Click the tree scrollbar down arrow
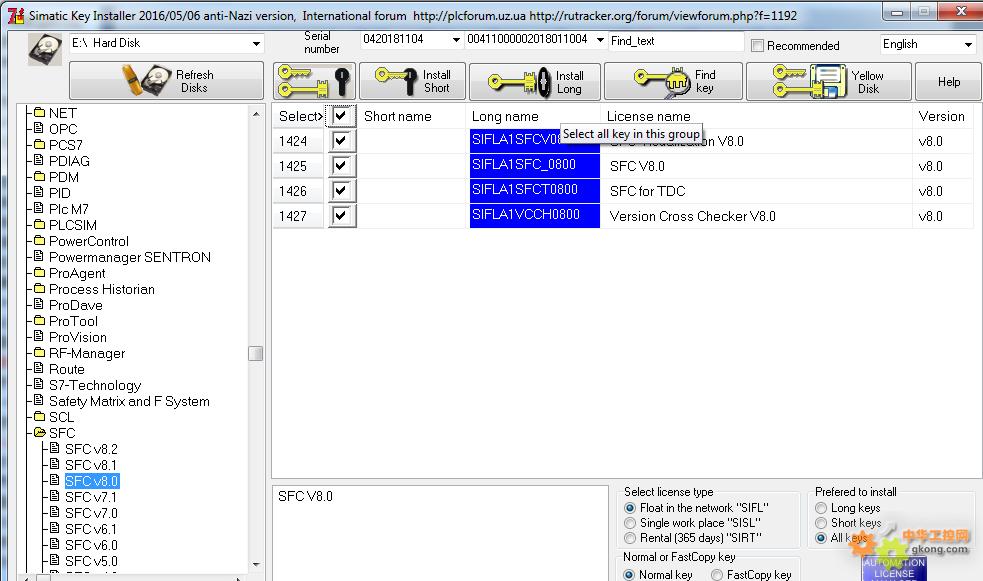Viewport: 983px width, 581px height. click(255, 564)
